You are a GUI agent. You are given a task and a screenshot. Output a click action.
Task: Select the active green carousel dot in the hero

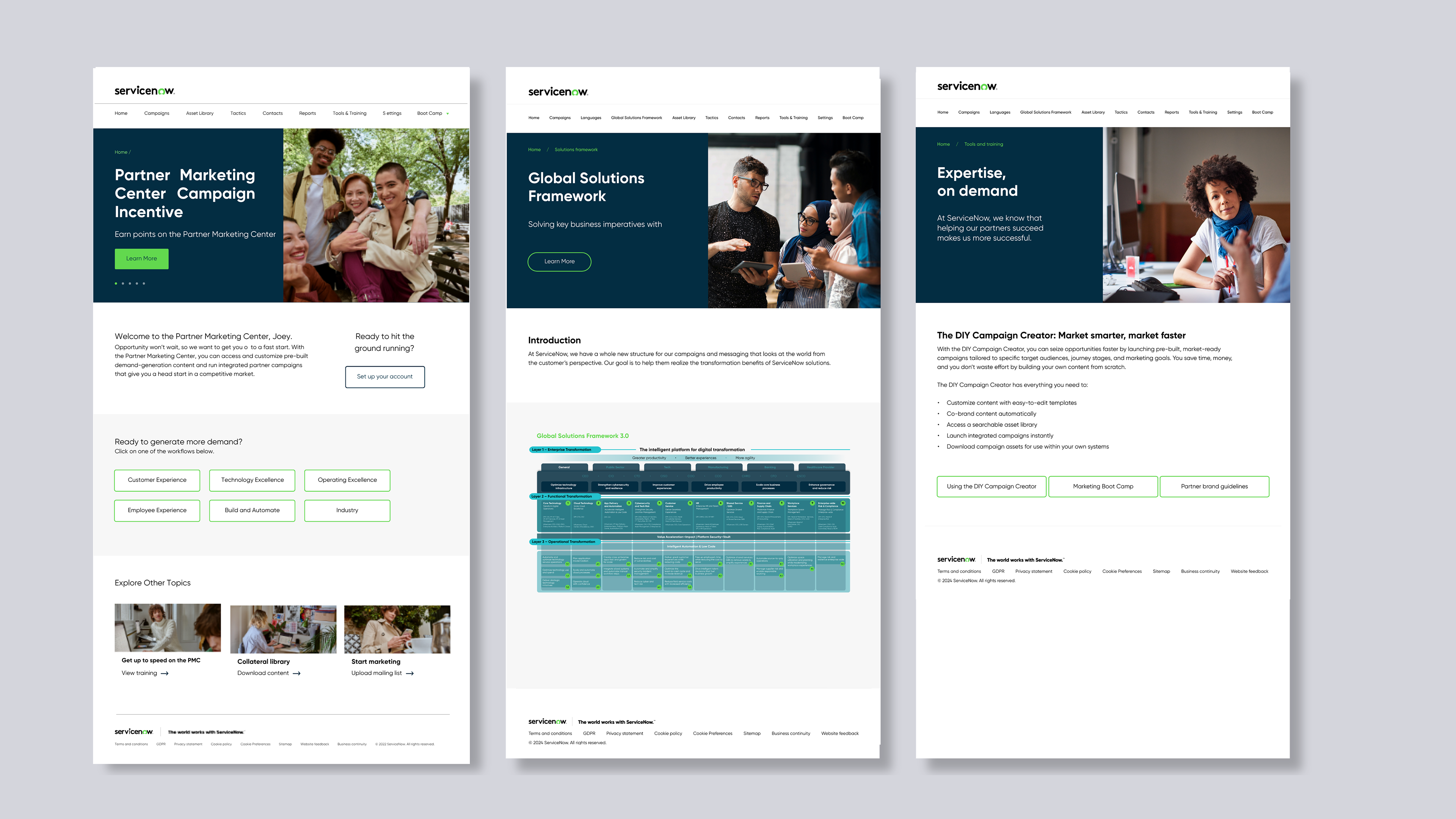[x=116, y=283]
